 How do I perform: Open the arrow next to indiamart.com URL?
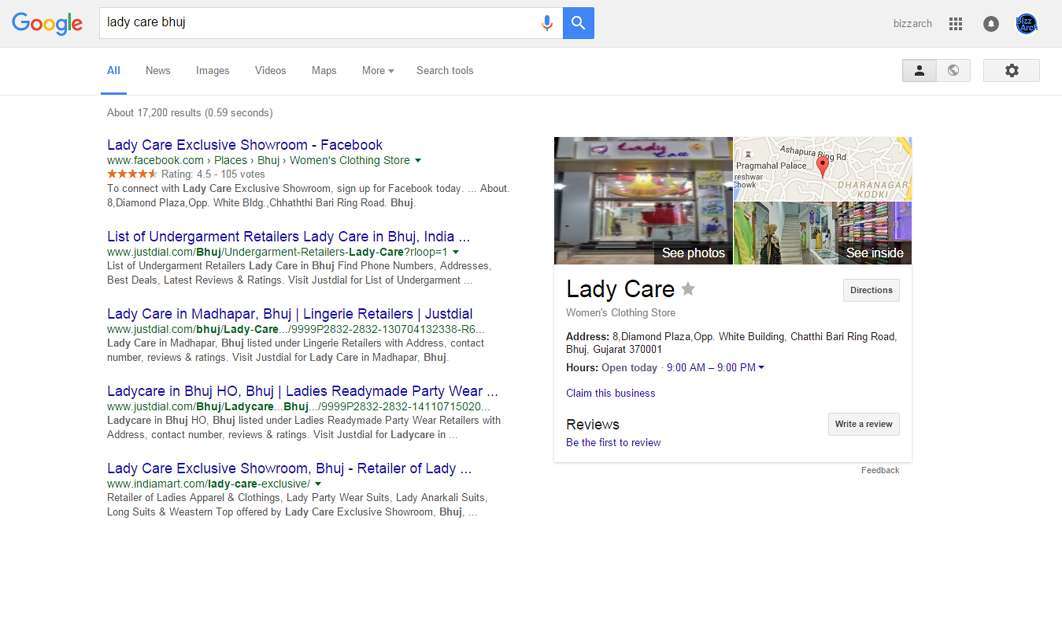tap(318, 484)
